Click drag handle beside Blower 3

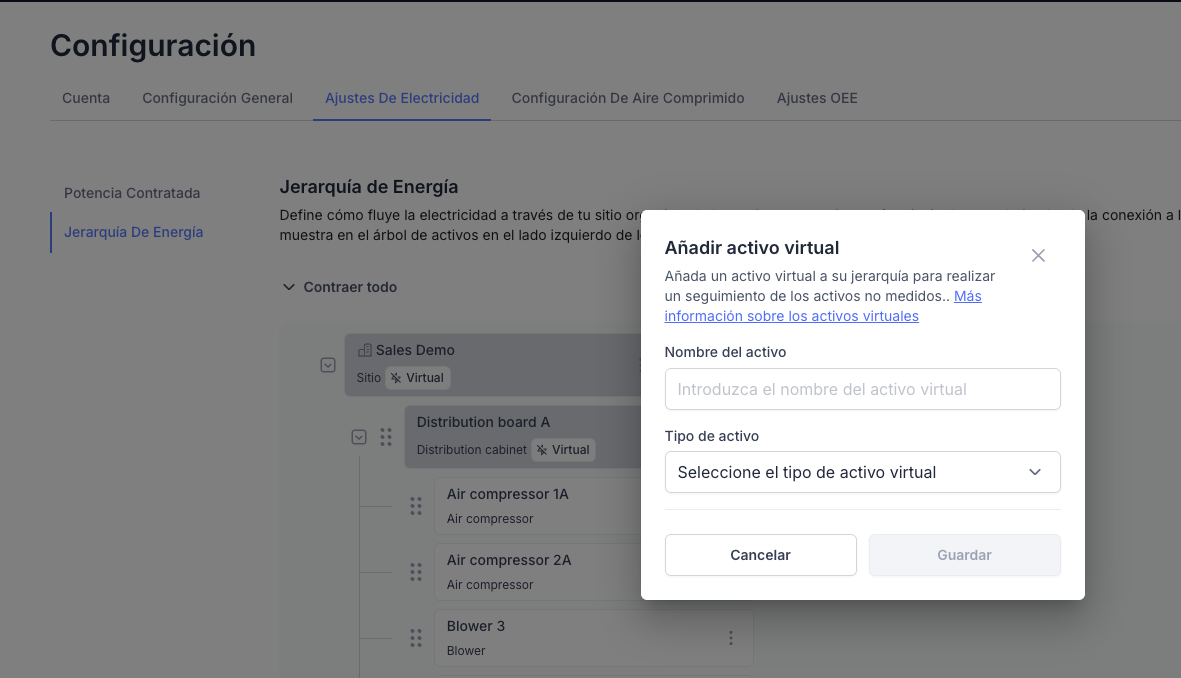(x=416, y=638)
